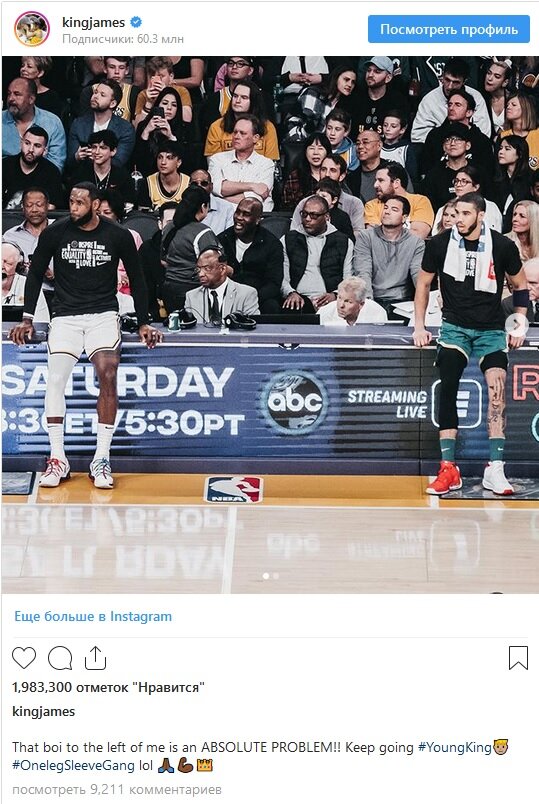Like the post with the heart icon
Image resolution: width=539 pixels, height=804 pixels.
click(24, 658)
